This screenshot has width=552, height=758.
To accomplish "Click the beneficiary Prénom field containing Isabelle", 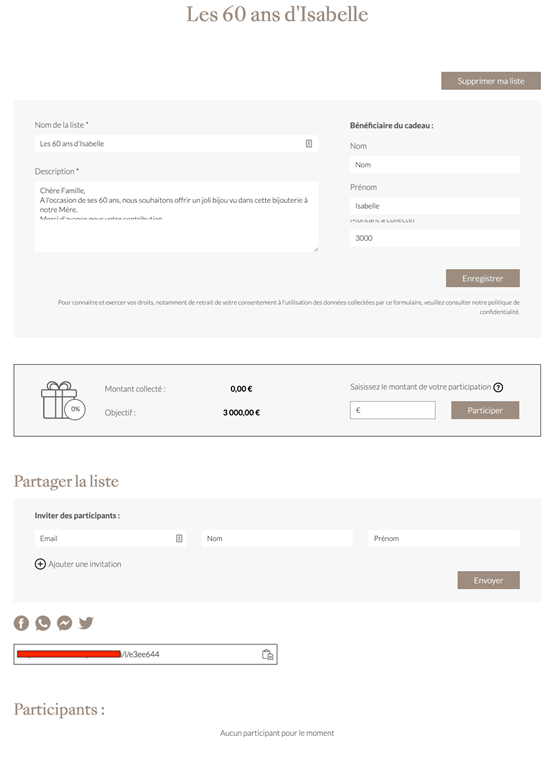I will click(435, 206).
